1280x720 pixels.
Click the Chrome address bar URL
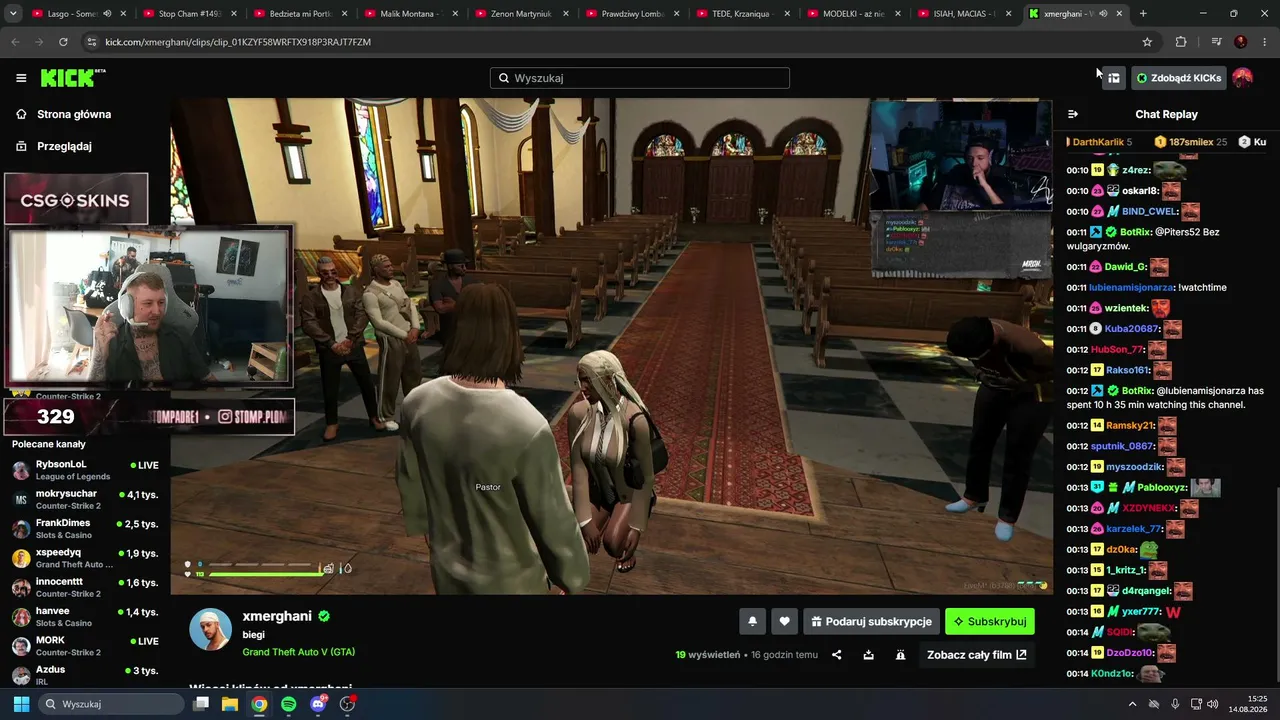coord(238,42)
